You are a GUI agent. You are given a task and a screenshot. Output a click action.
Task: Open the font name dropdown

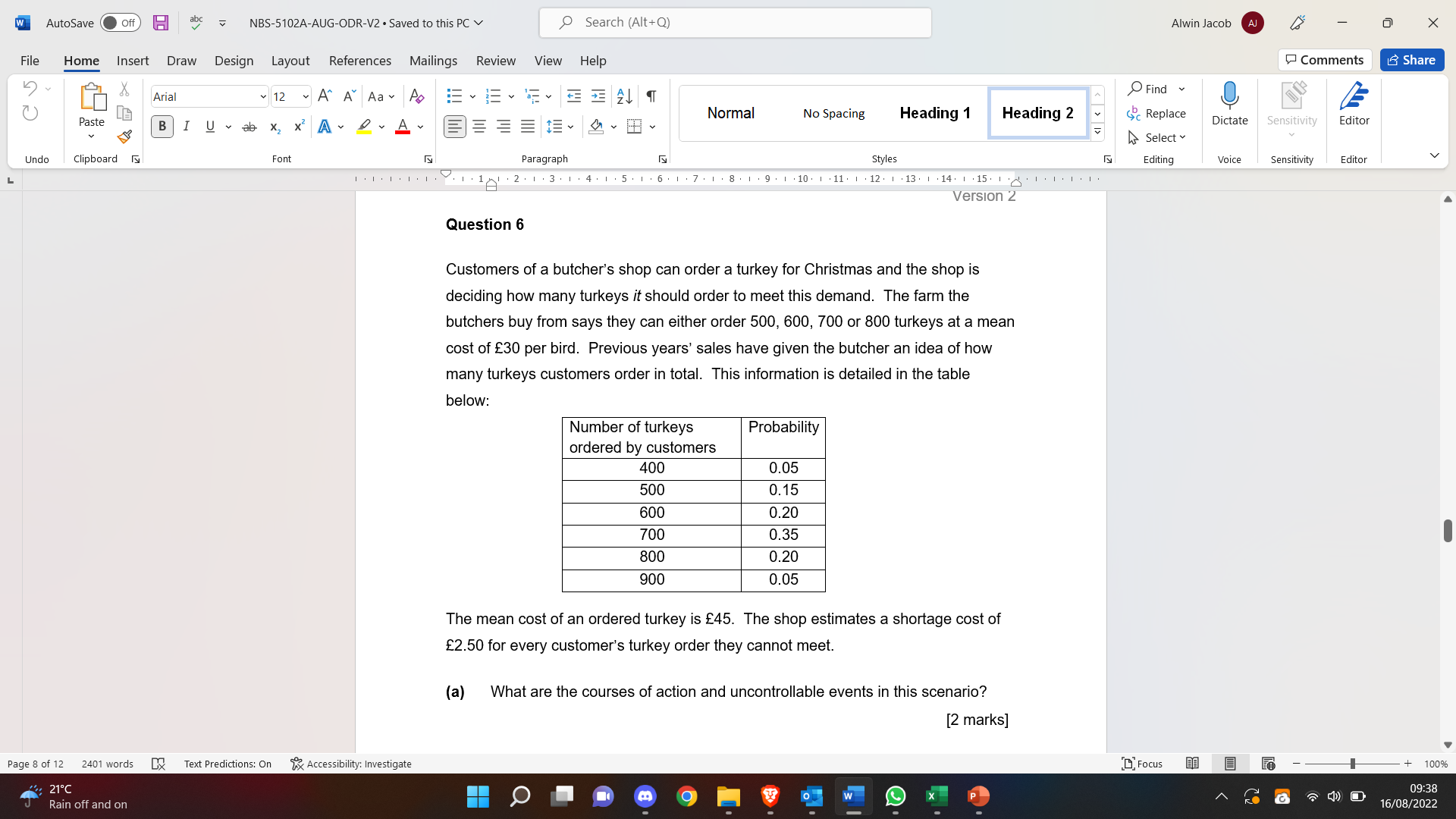(262, 96)
